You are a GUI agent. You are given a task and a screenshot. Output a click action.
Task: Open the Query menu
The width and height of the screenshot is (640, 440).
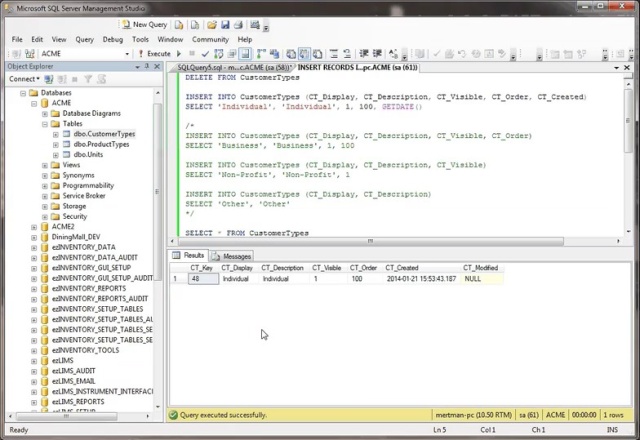coord(84,39)
